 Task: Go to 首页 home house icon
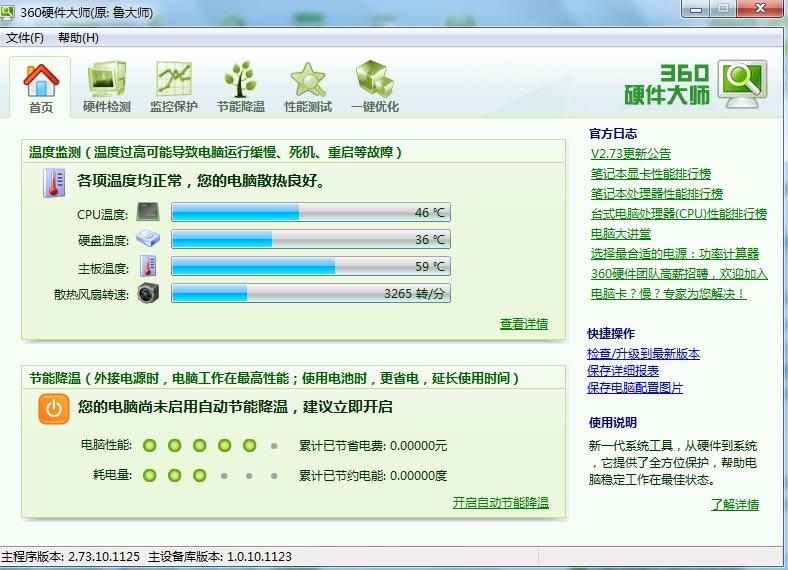coord(41,80)
